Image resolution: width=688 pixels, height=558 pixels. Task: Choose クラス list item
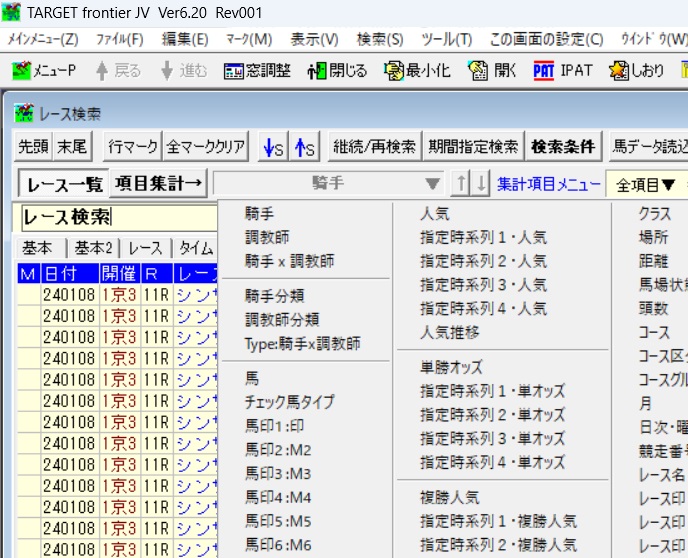coord(655,214)
